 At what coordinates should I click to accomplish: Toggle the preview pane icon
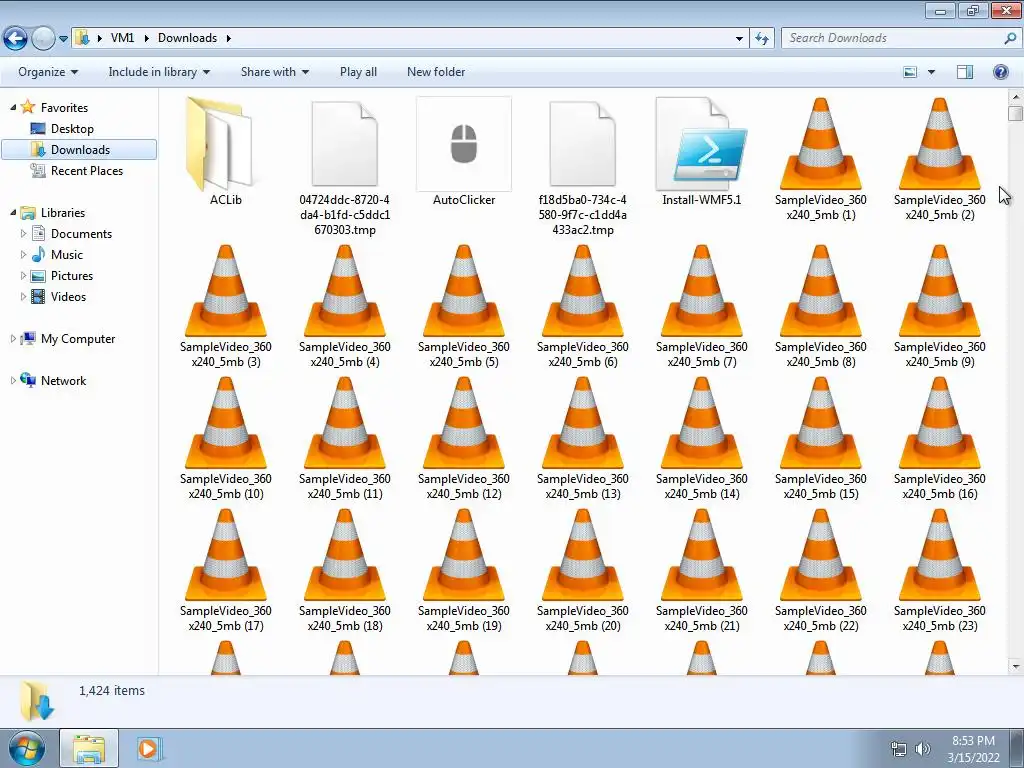pos(965,72)
